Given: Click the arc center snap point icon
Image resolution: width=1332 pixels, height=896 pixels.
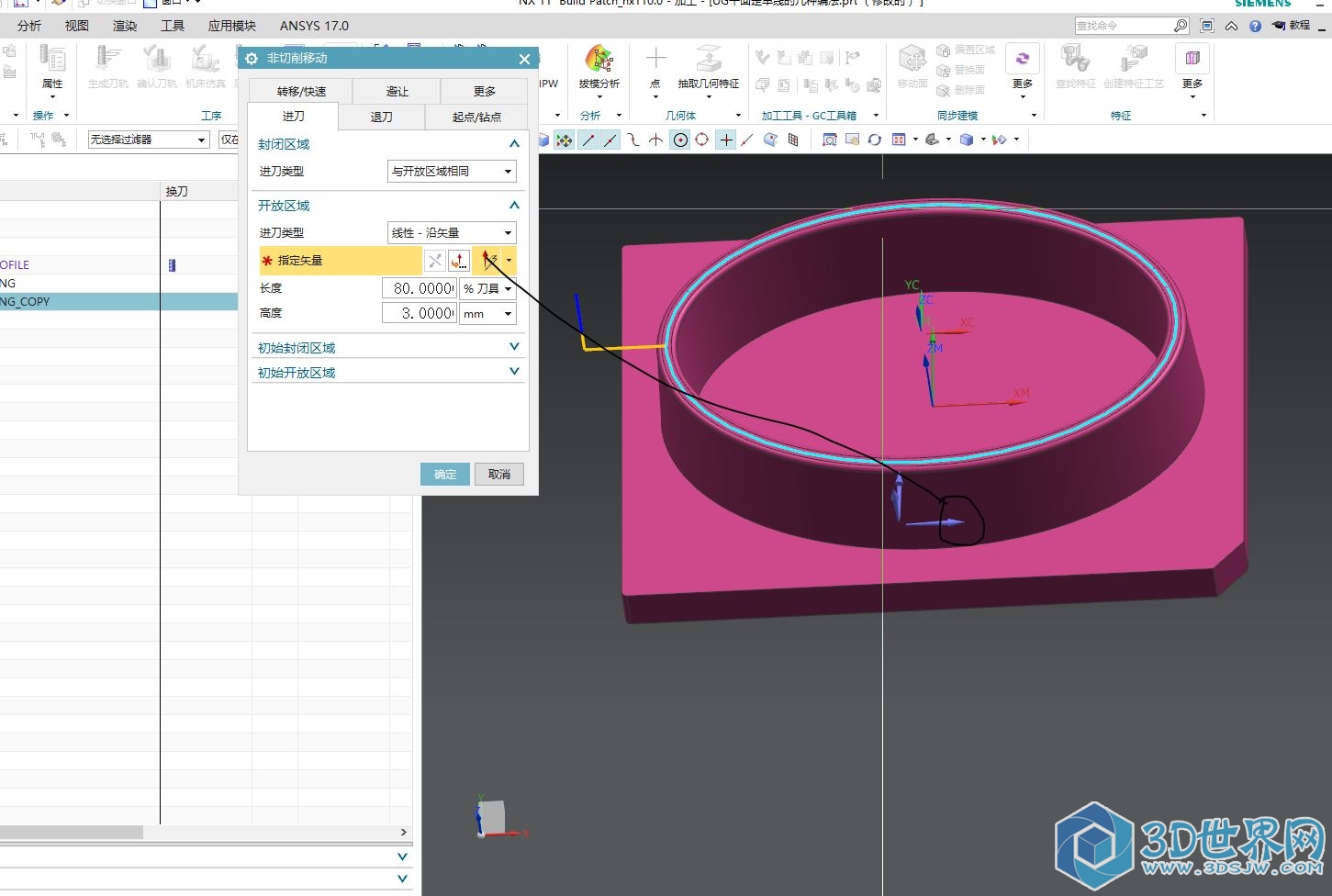Looking at the screenshot, I should (x=680, y=140).
